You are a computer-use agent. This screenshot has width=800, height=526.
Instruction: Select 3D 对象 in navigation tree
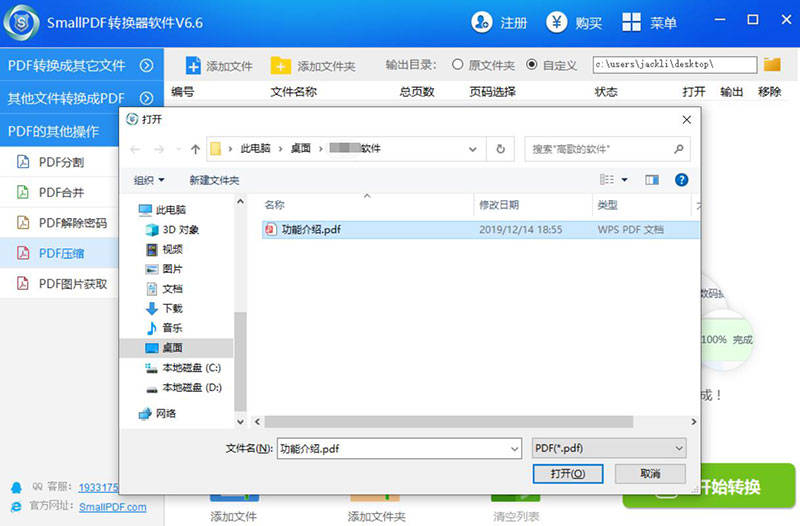(x=172, y=230)
